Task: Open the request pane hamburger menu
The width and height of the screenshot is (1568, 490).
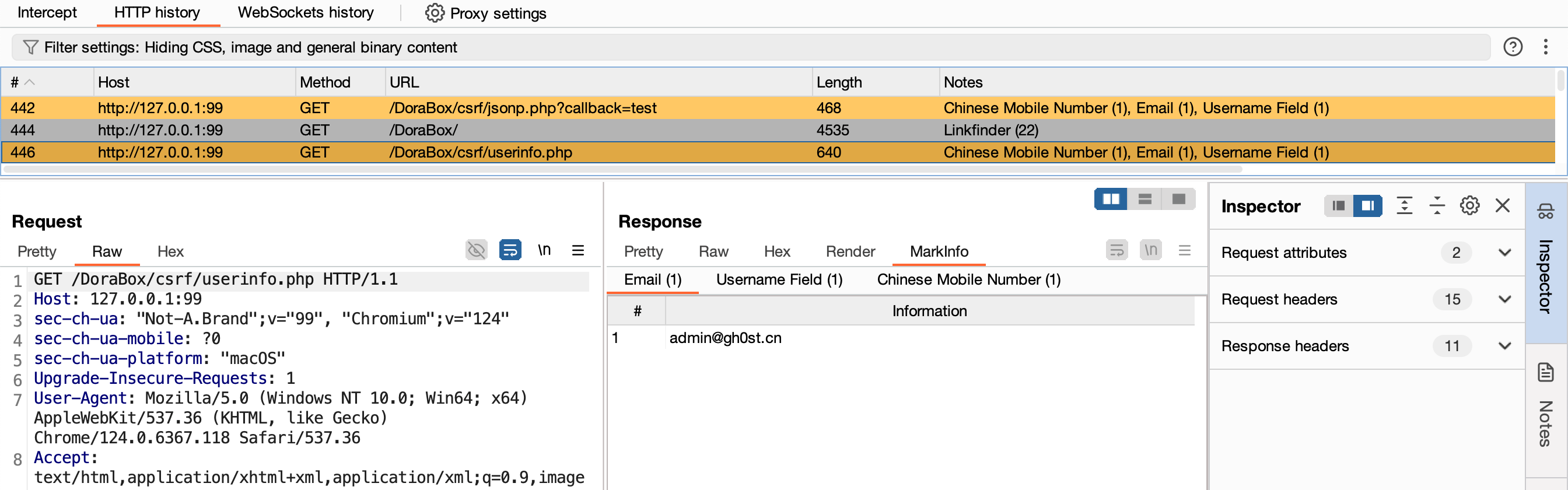Action: 577,250
